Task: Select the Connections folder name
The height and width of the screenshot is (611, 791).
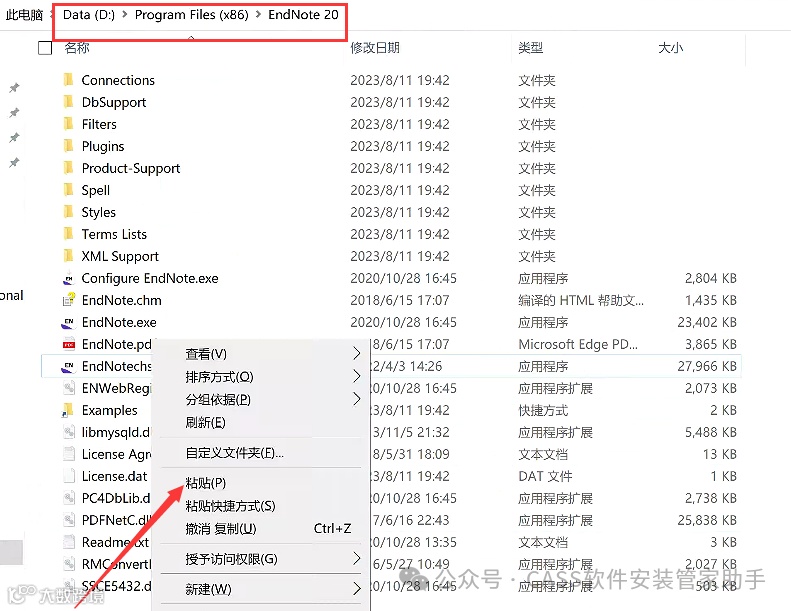Action: pyautogui.click(x=118, y=80)
